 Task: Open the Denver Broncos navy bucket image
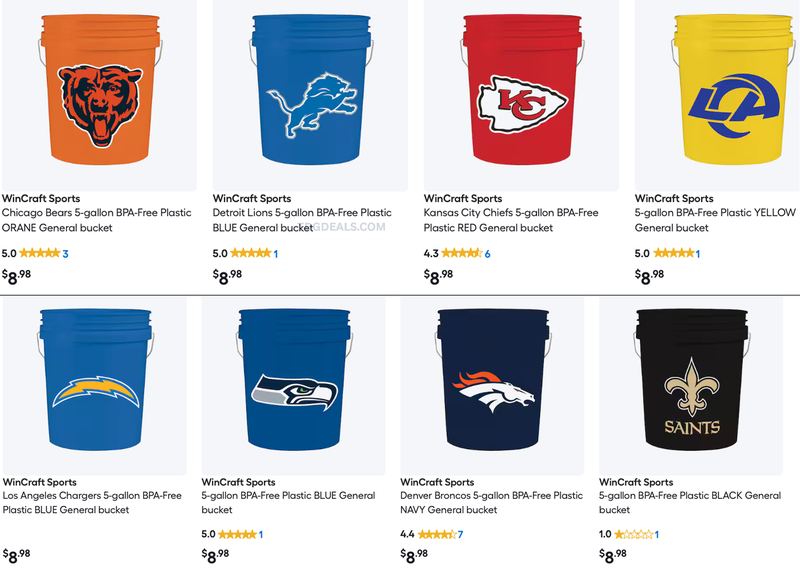point(492,387)
